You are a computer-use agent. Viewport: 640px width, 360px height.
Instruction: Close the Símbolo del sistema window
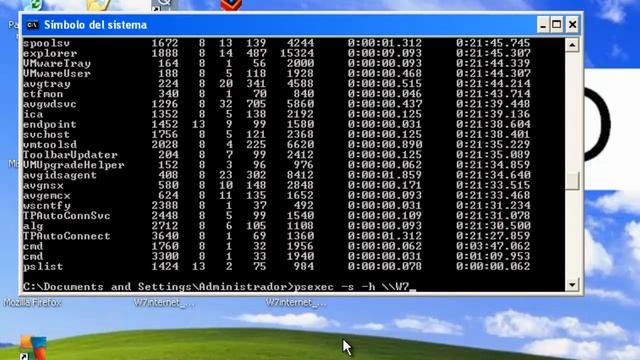pos(572,25)
